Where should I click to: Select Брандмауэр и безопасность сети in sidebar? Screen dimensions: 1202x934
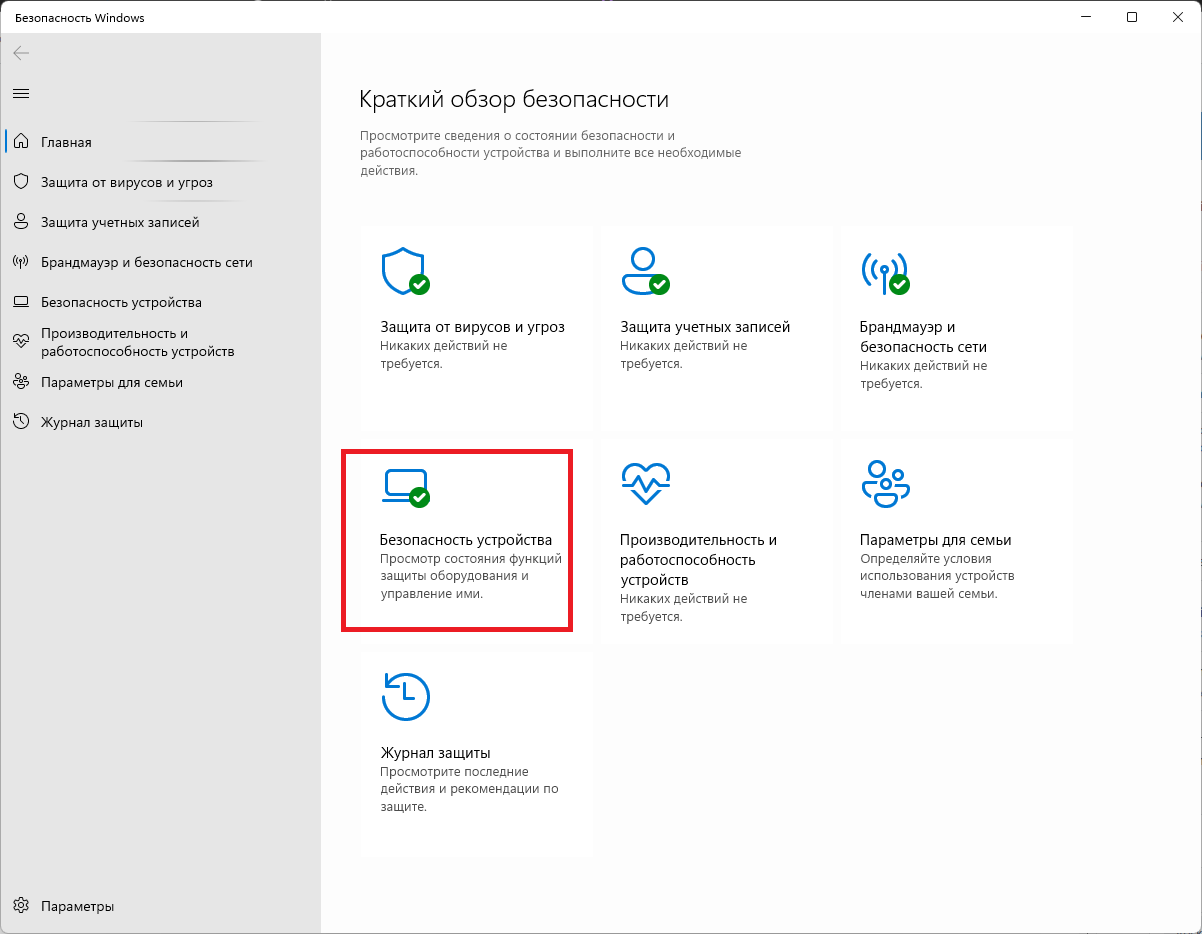point(145,262)
